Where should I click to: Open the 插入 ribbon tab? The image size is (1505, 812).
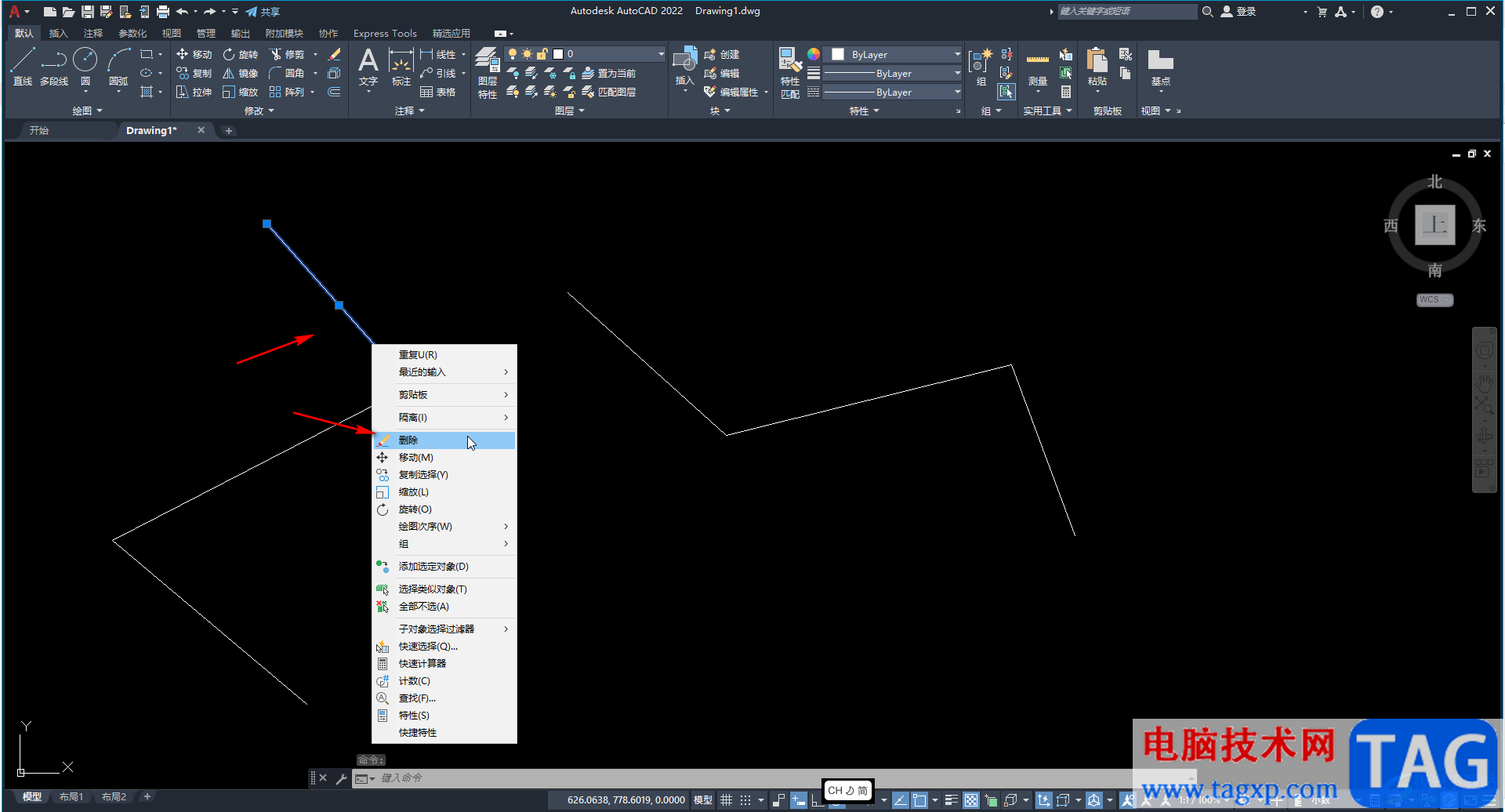58,33
